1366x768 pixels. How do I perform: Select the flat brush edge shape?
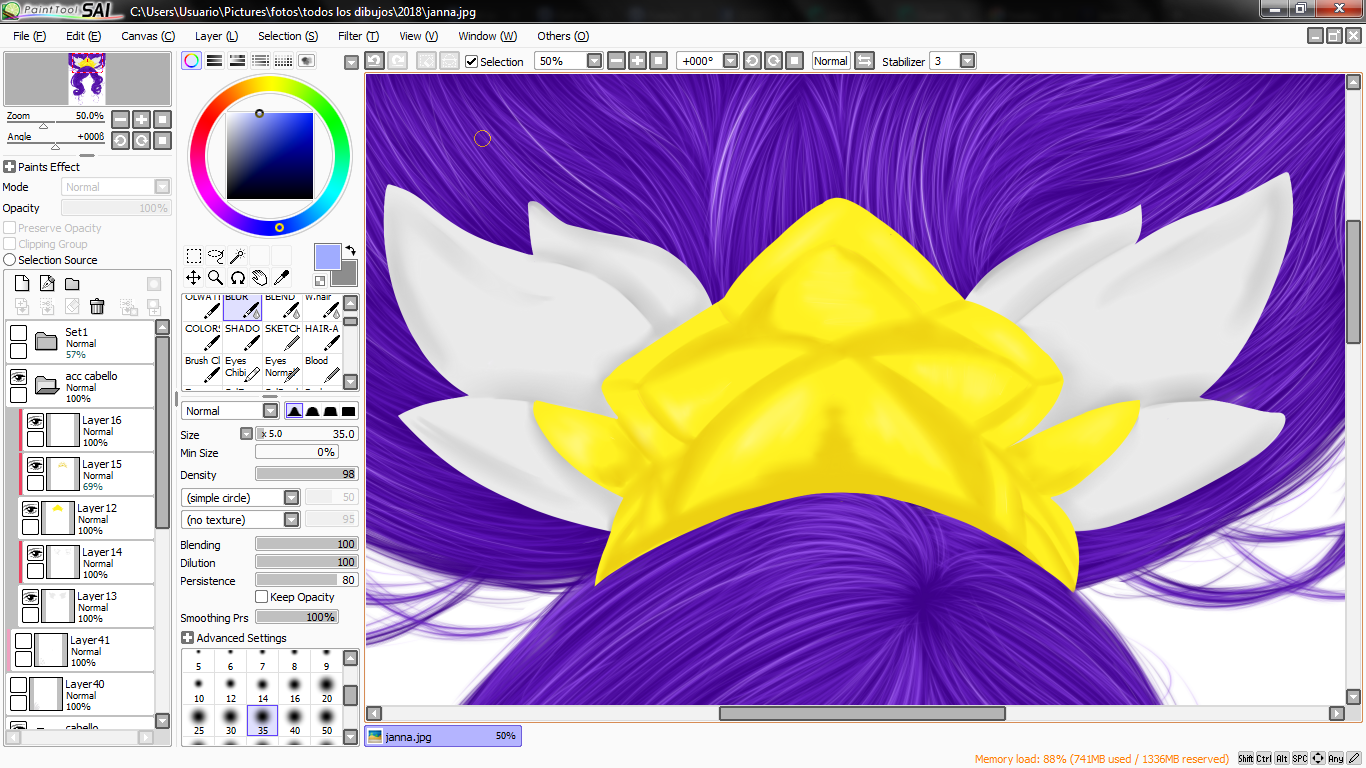pos(348,411)
